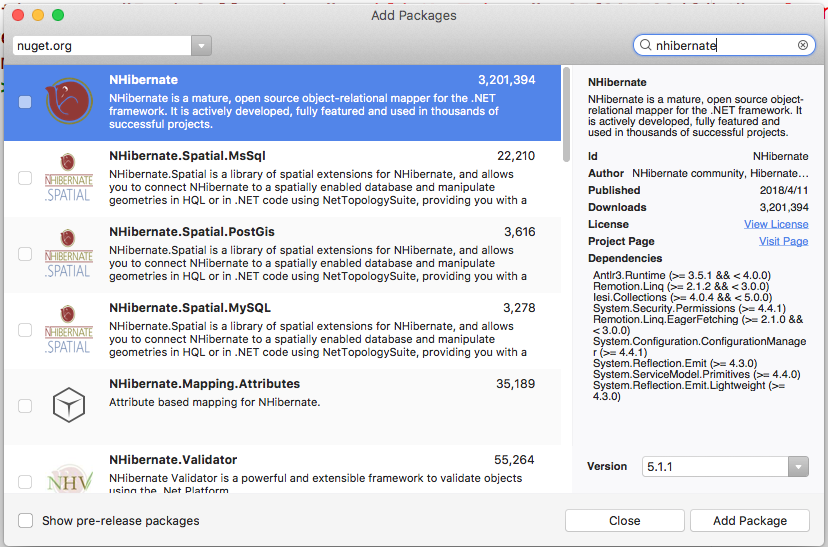Click the NHibernate.Validator NHV icon
828x547 pixels.
(69, 479)
